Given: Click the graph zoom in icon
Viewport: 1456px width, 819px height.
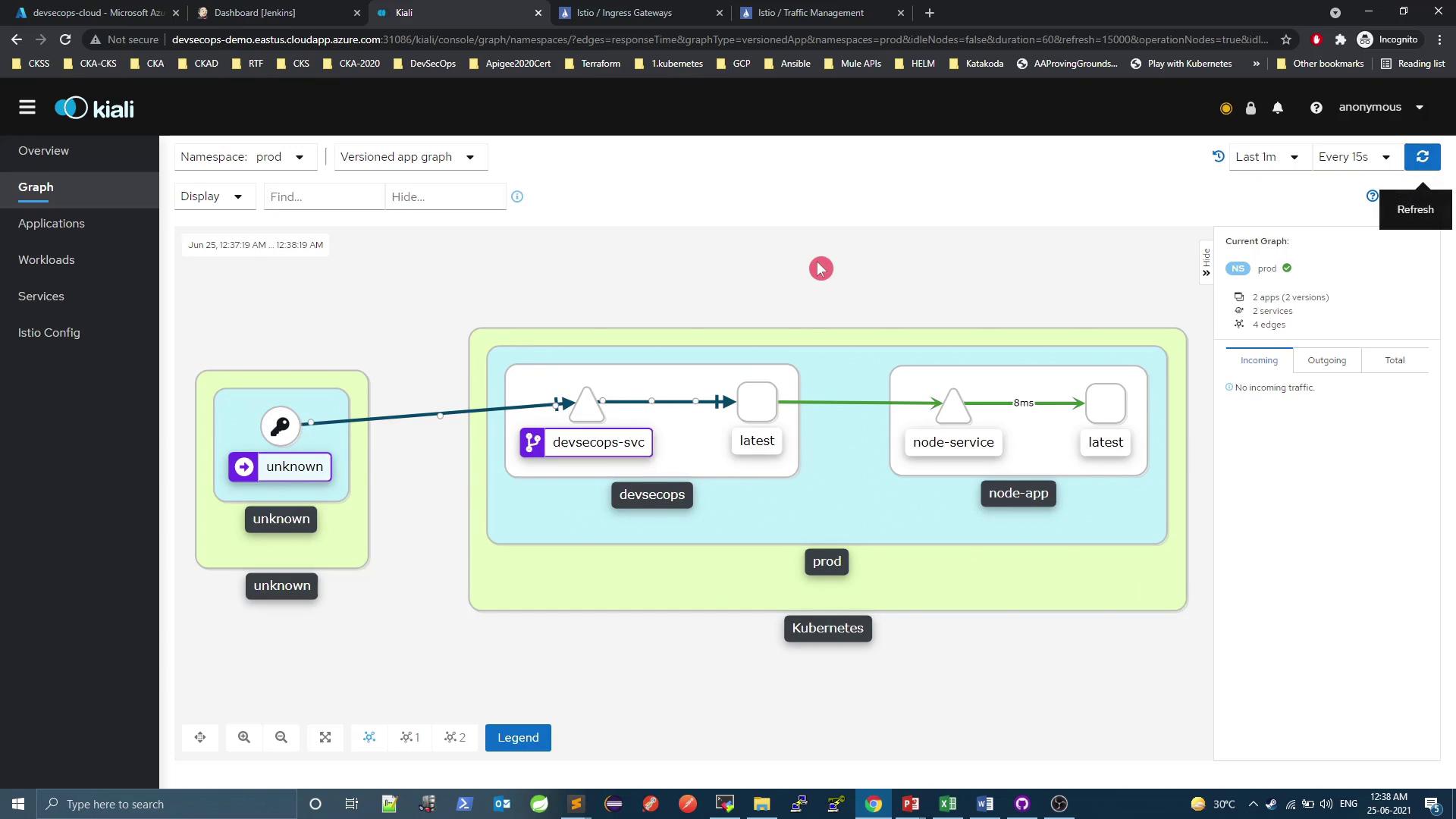Looking at the screenshot, I should pos(243,737).
